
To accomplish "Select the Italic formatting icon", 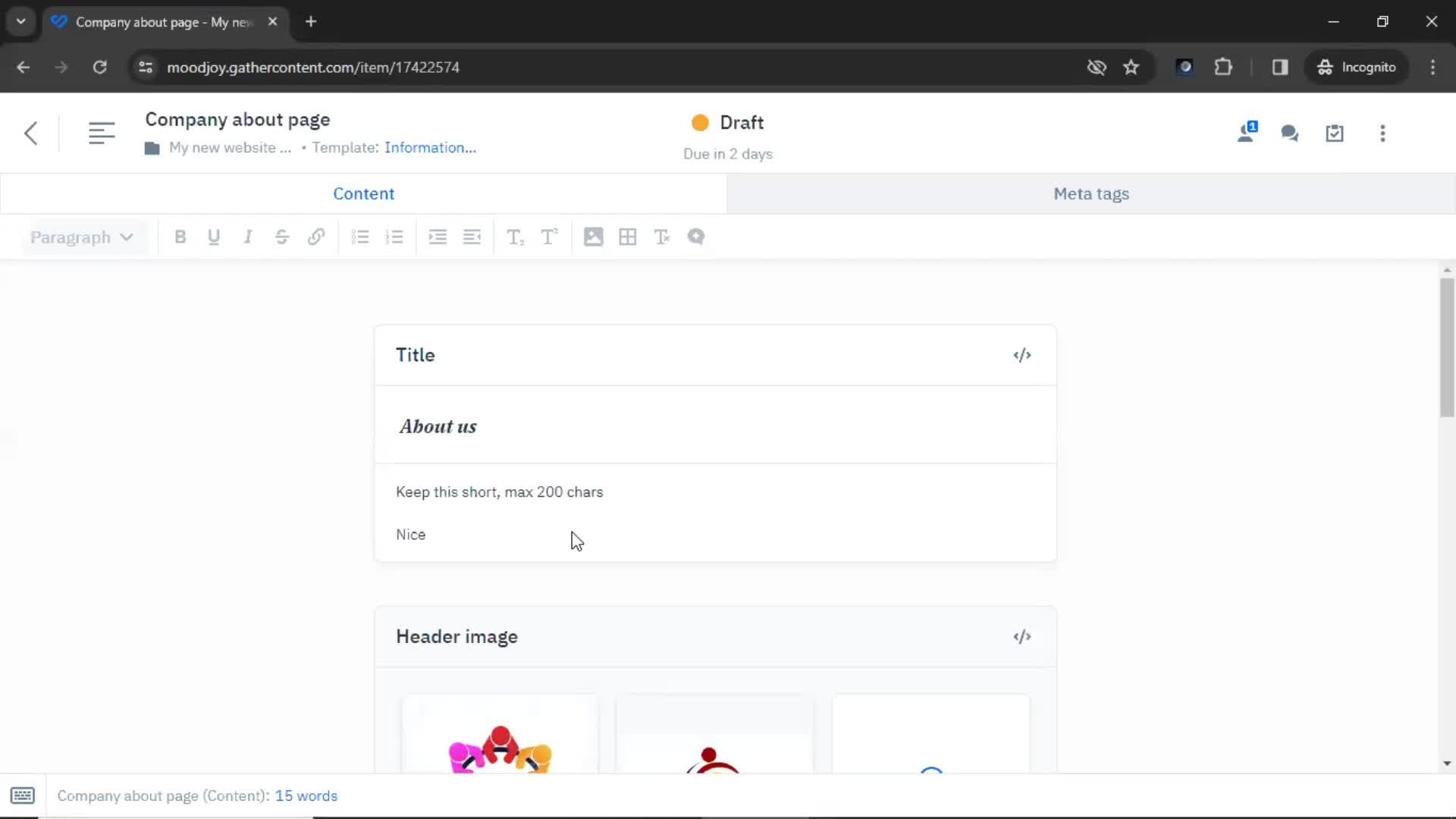I will click(x=247, y=237).
